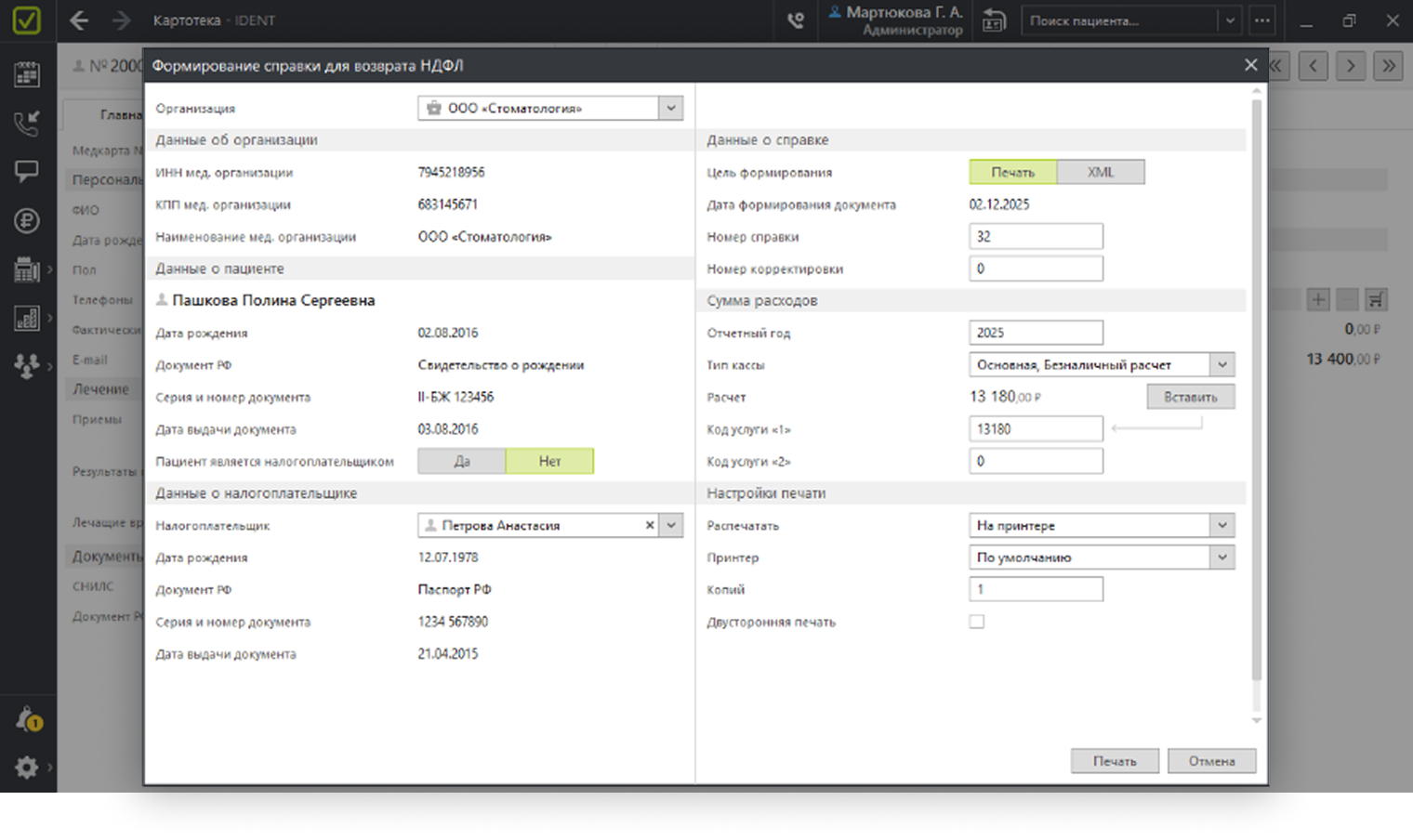The image size is (1413, 840).
Task: Open the calls log phone icon
Action: click(27, 123)
